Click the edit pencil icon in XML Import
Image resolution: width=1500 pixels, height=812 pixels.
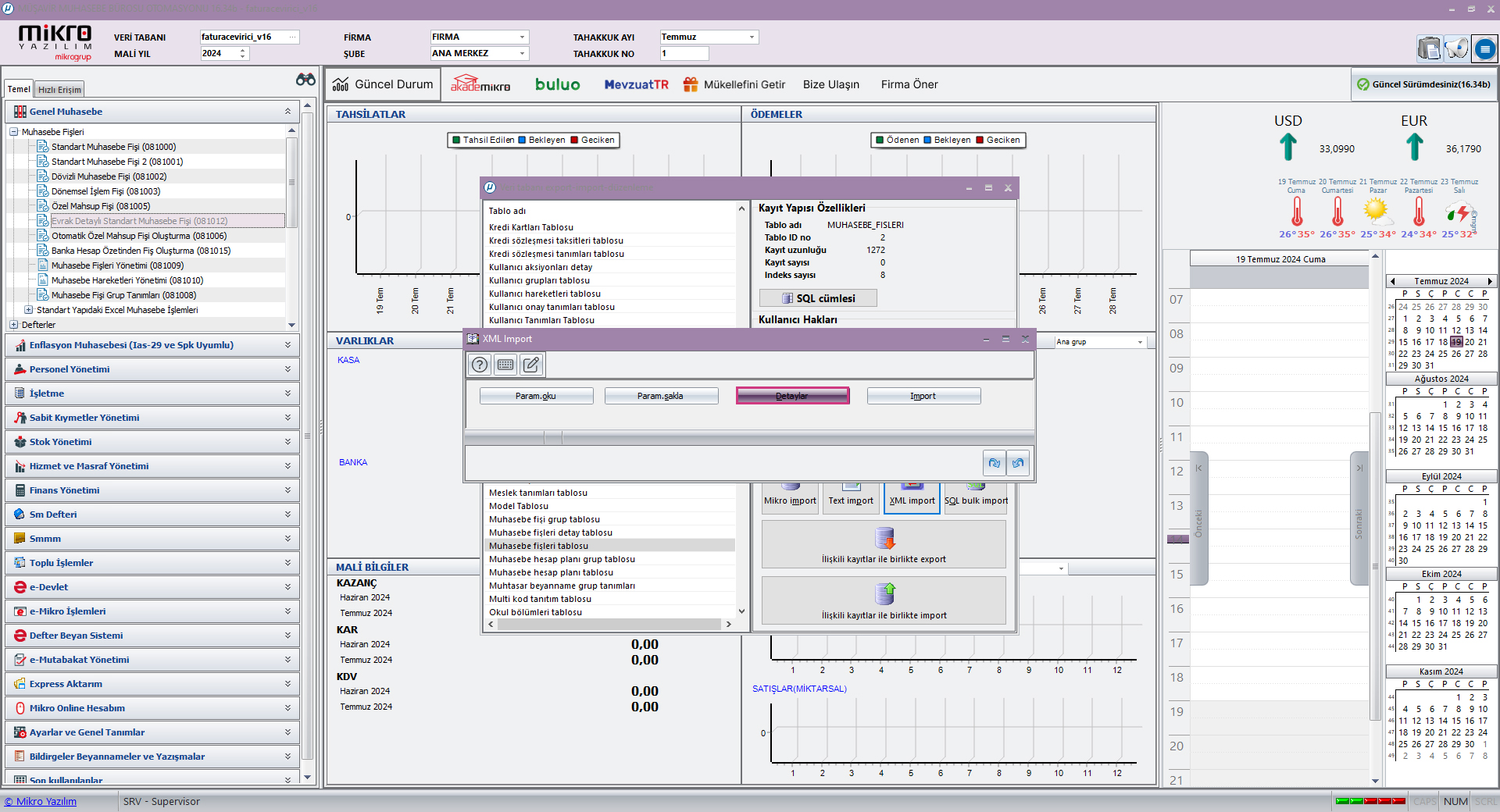[531, 365]
